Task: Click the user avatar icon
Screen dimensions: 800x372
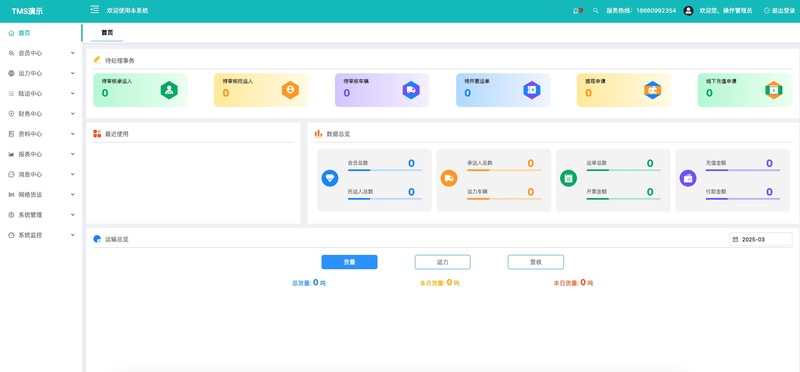Action: [688, 10]
